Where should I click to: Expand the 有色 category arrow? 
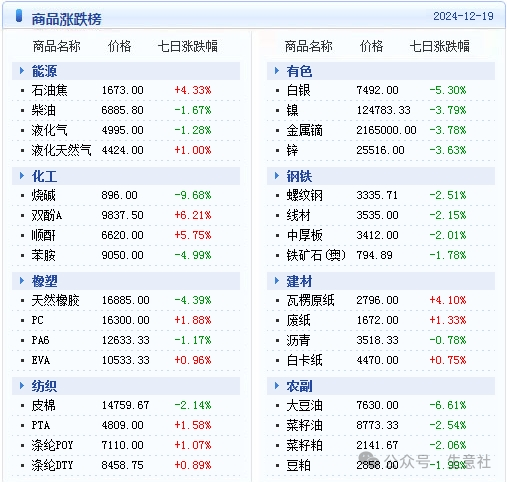[x=277, y=71]
